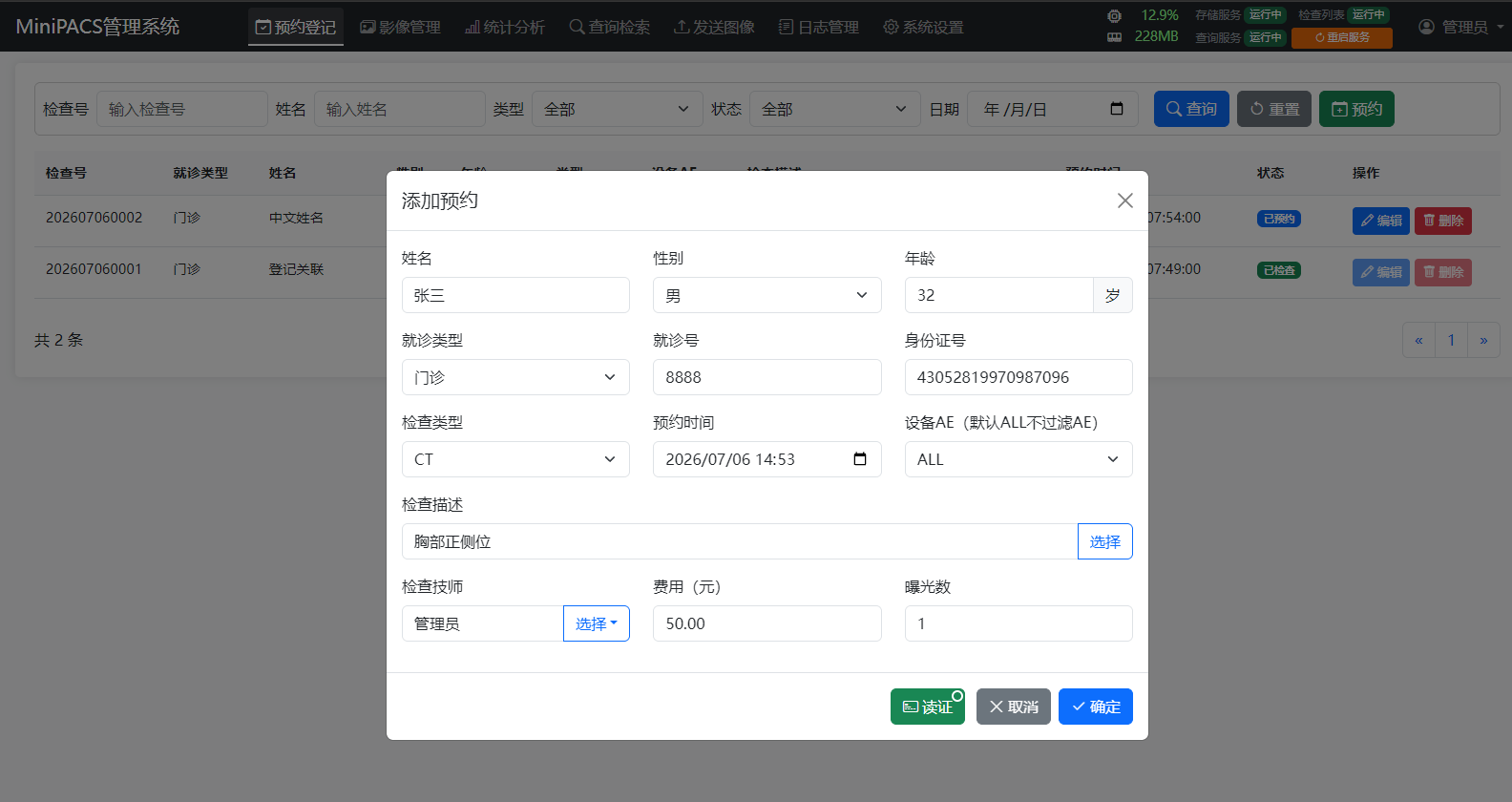Screen dimensions: 1512x802
Task: Open the 检查类型 dropdown showing CT
Action: [515, 459]
